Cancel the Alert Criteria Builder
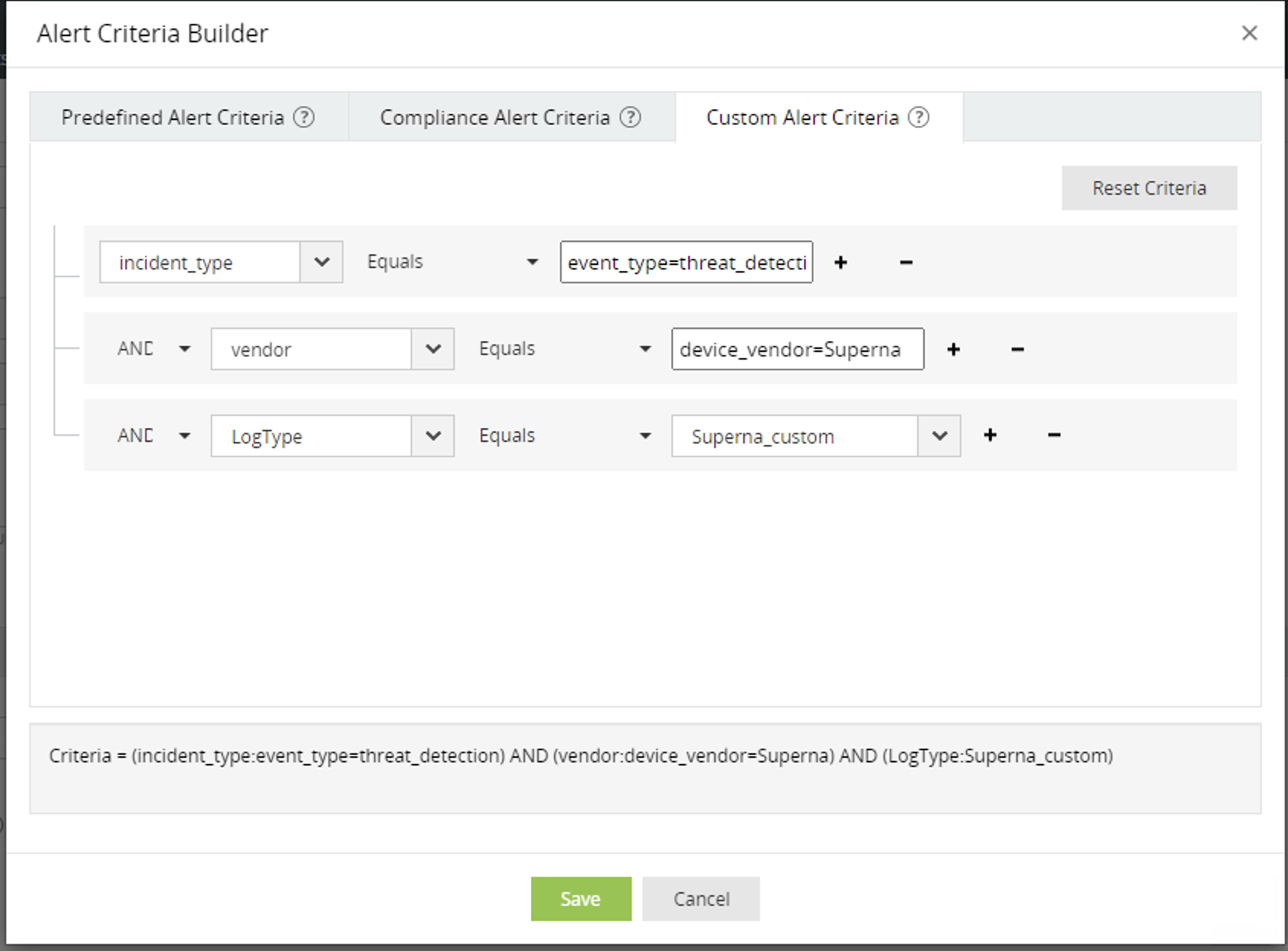This screenshot has height=951, width=1288. (700, 898)
